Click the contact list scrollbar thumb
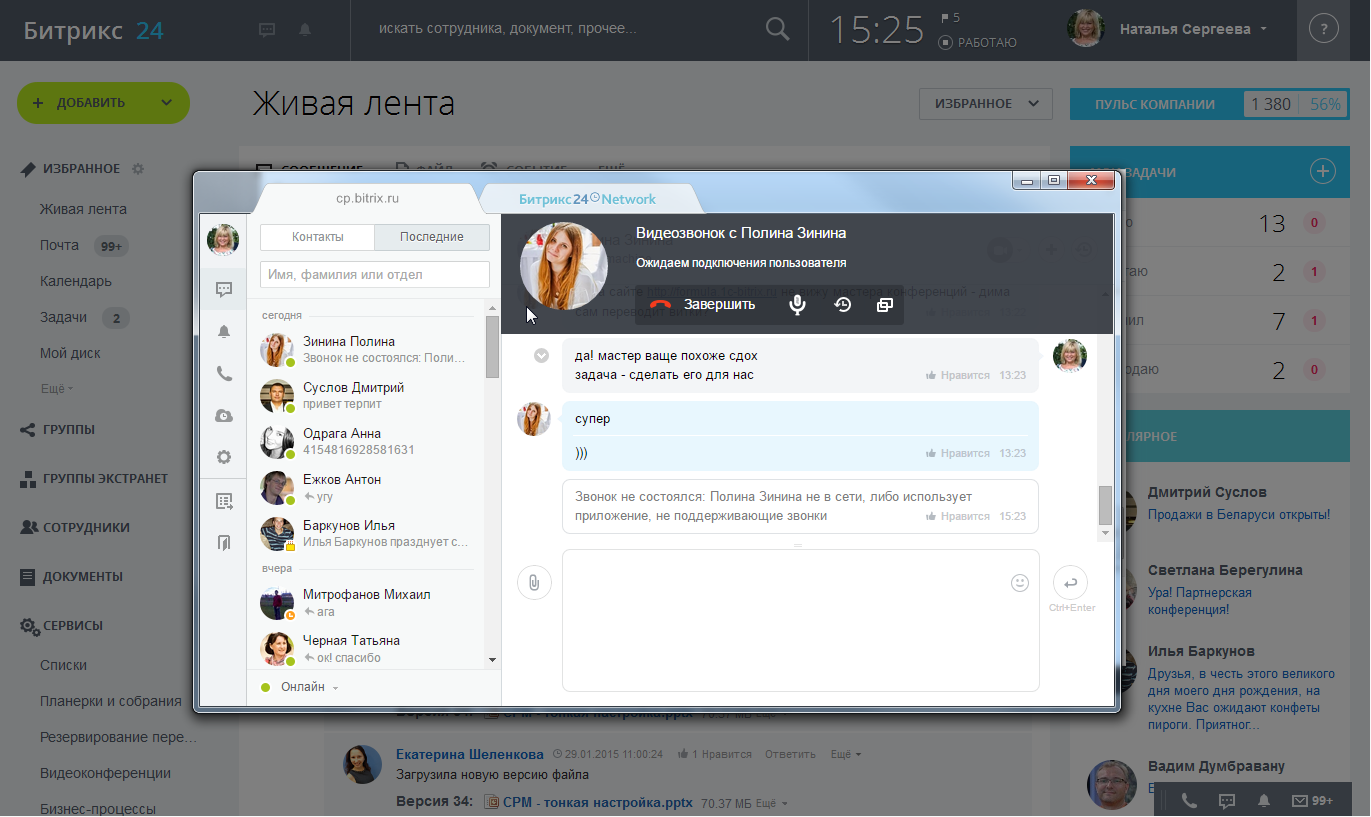This screenshot has width=1371, height=817. pyautogui.click(x=492, y=347)
